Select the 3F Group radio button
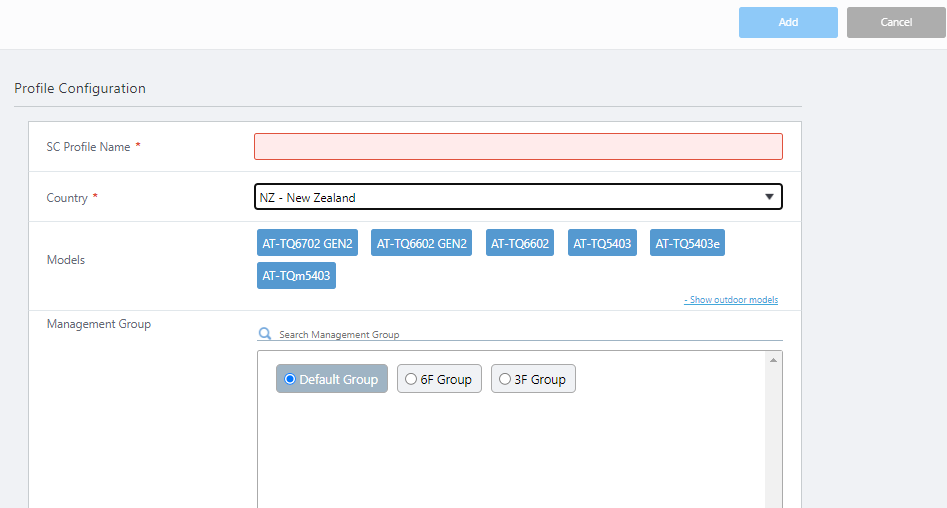 [505, 379]
